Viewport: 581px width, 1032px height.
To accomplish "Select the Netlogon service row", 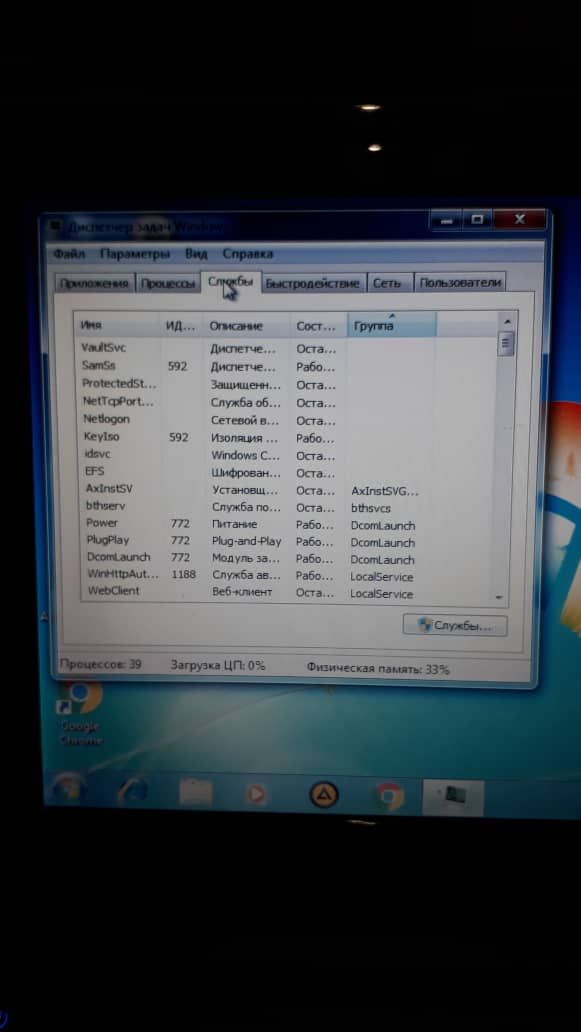I will 286,419.
